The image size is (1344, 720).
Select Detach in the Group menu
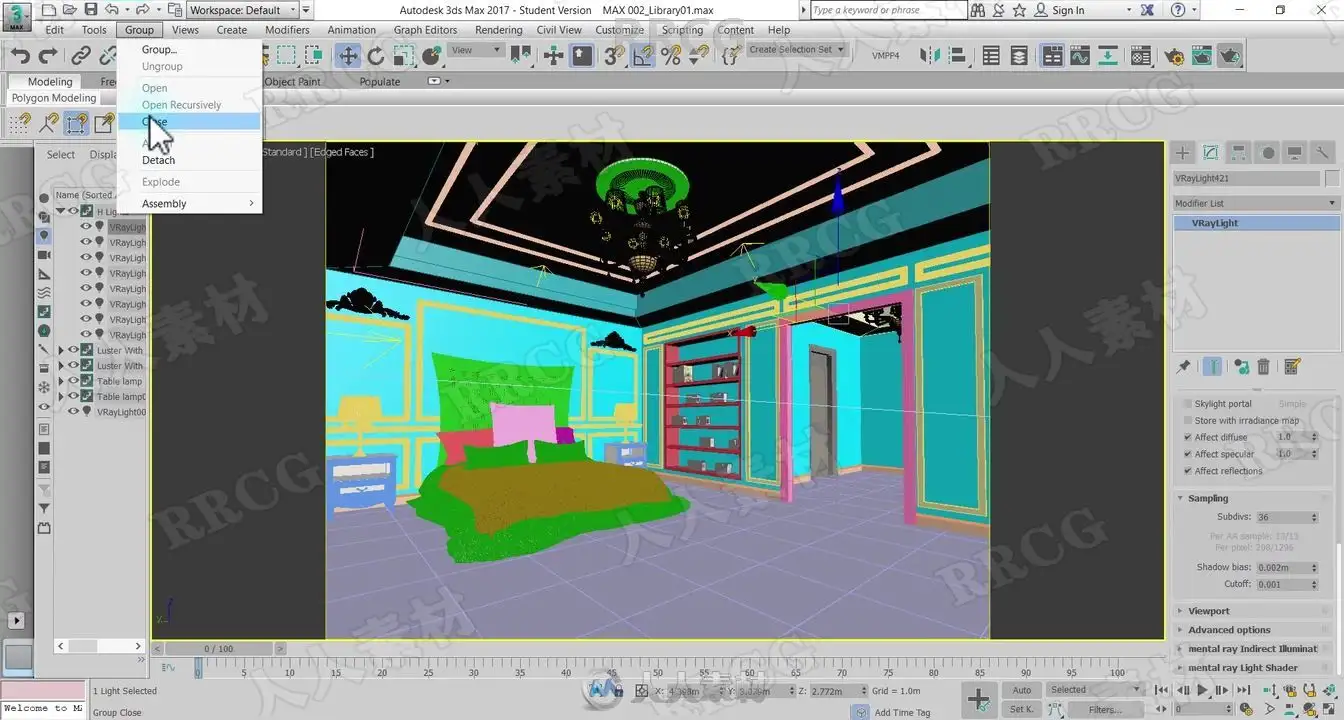coord(158,160)
